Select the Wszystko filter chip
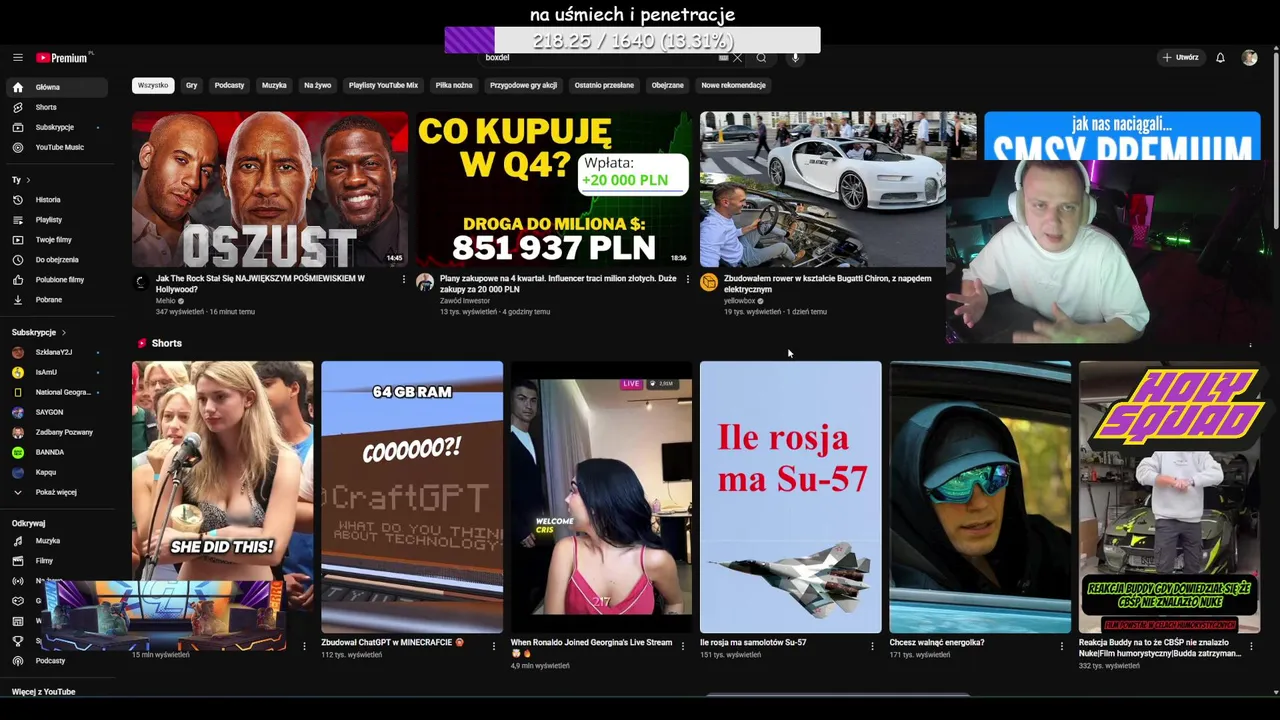This screenshot has width=1280, height=720. pos(153,85)
